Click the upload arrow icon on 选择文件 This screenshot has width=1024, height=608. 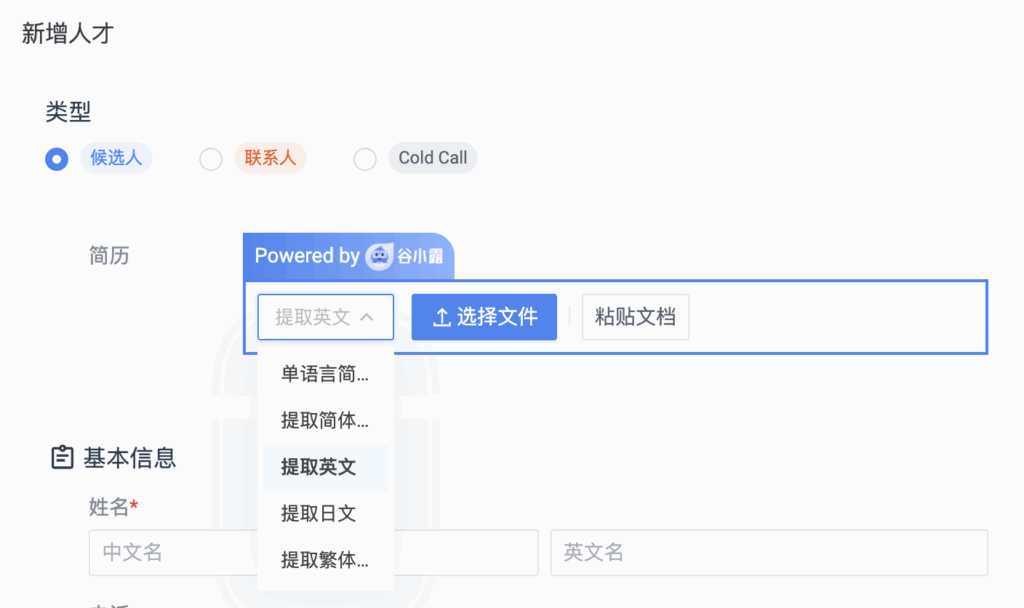[x=442, y=317]
